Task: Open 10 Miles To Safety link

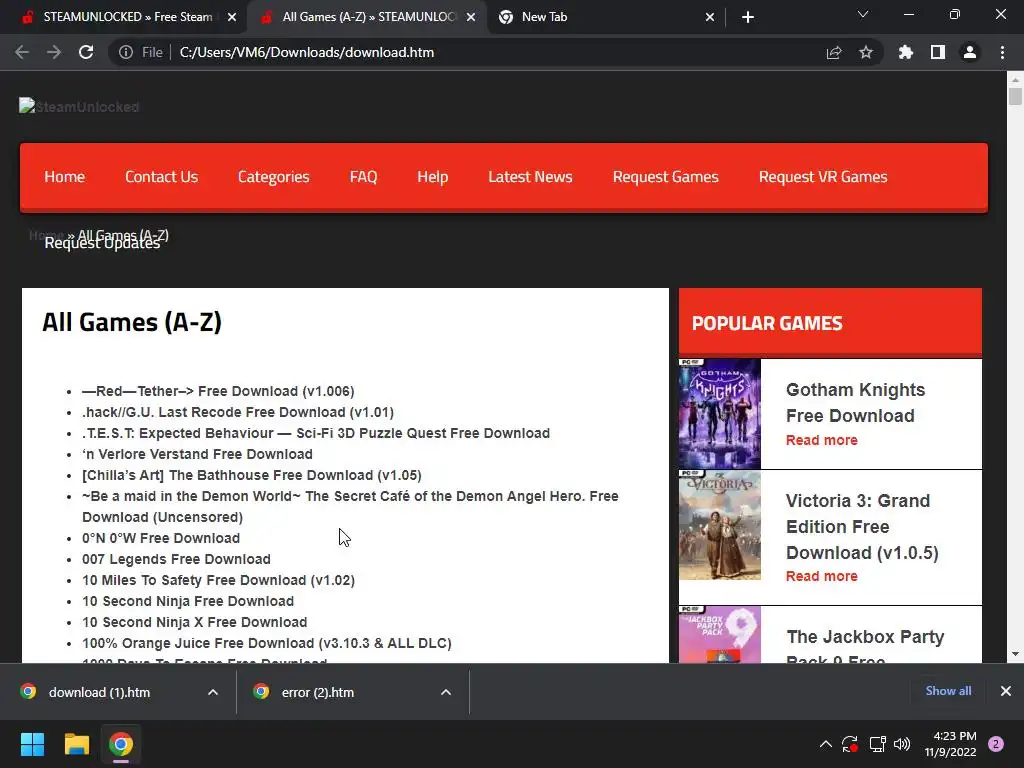Action: 218,580
